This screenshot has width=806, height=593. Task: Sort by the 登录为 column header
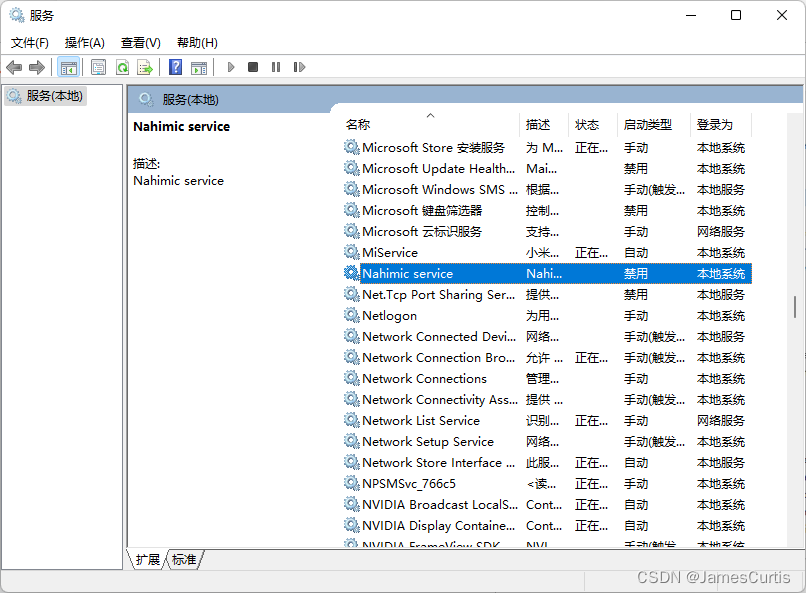720,124
